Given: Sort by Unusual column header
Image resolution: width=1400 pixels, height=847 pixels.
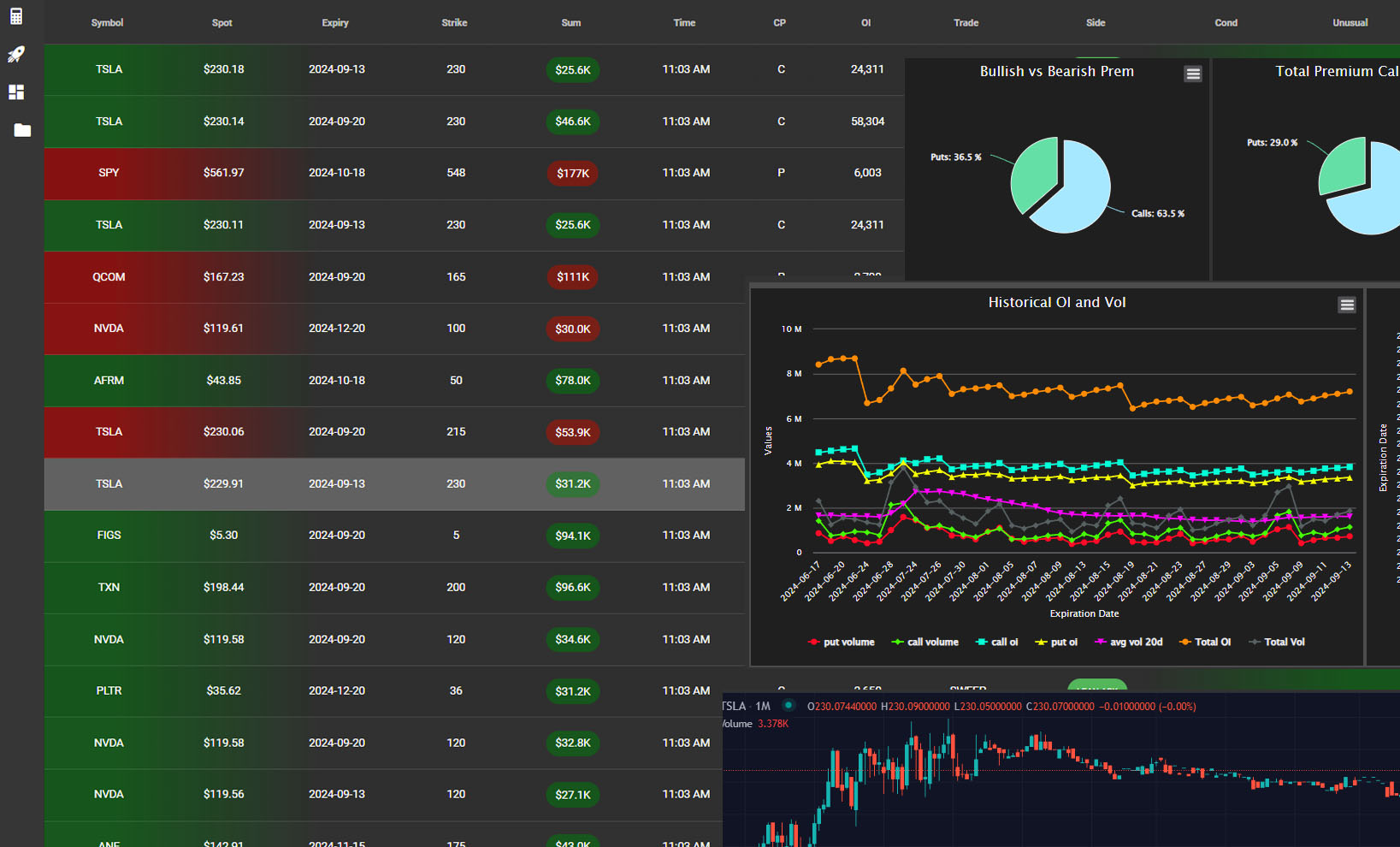Looking at the screenshot, I should point(1350,23).
